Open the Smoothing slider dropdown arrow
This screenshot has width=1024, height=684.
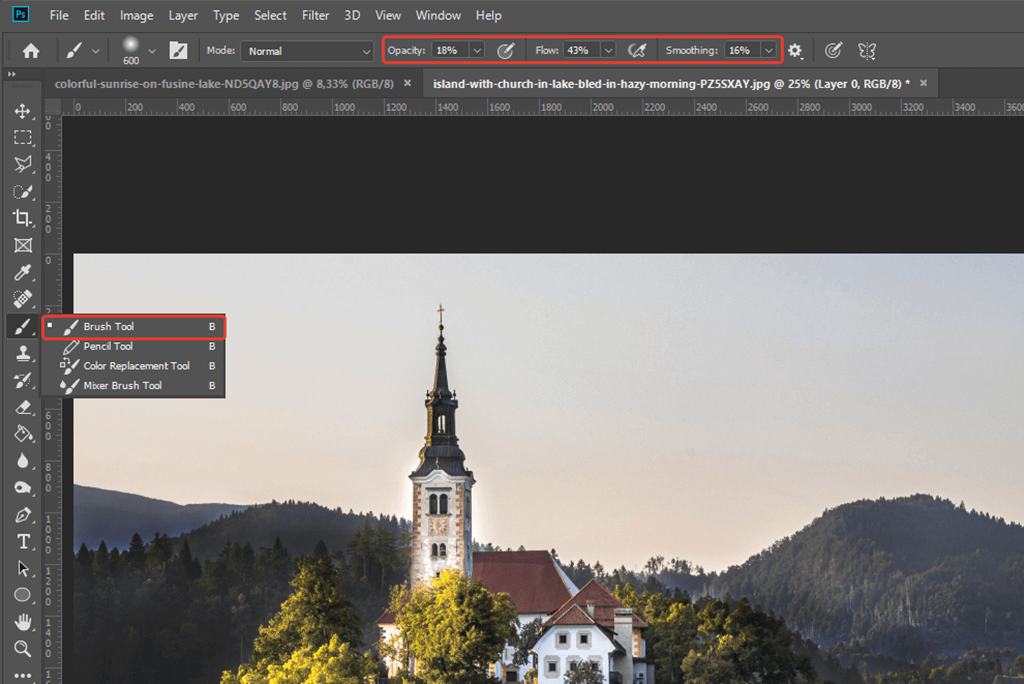click(x=769, y=50)
